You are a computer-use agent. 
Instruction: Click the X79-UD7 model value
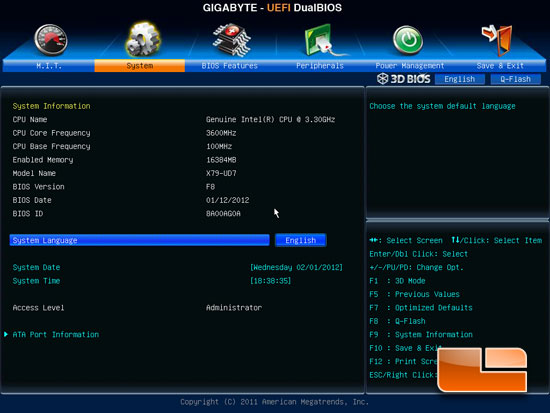click(221, 173)
